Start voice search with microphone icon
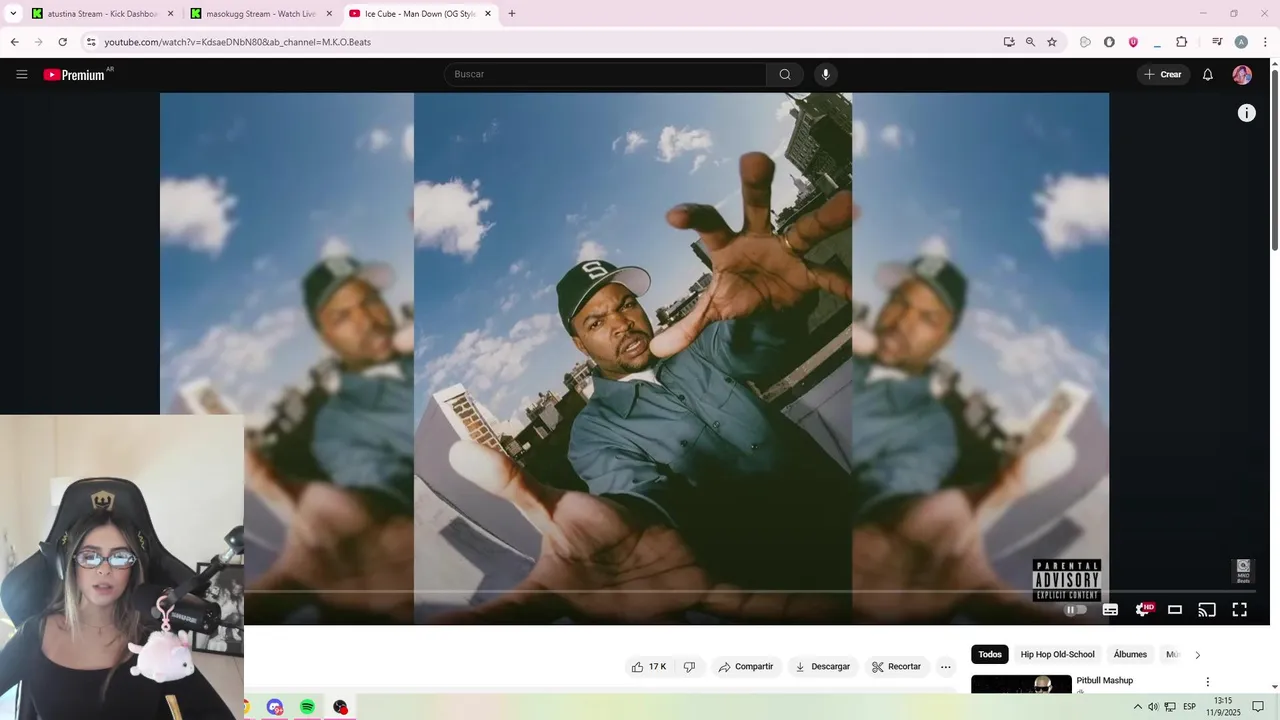 tap(825, 74)
